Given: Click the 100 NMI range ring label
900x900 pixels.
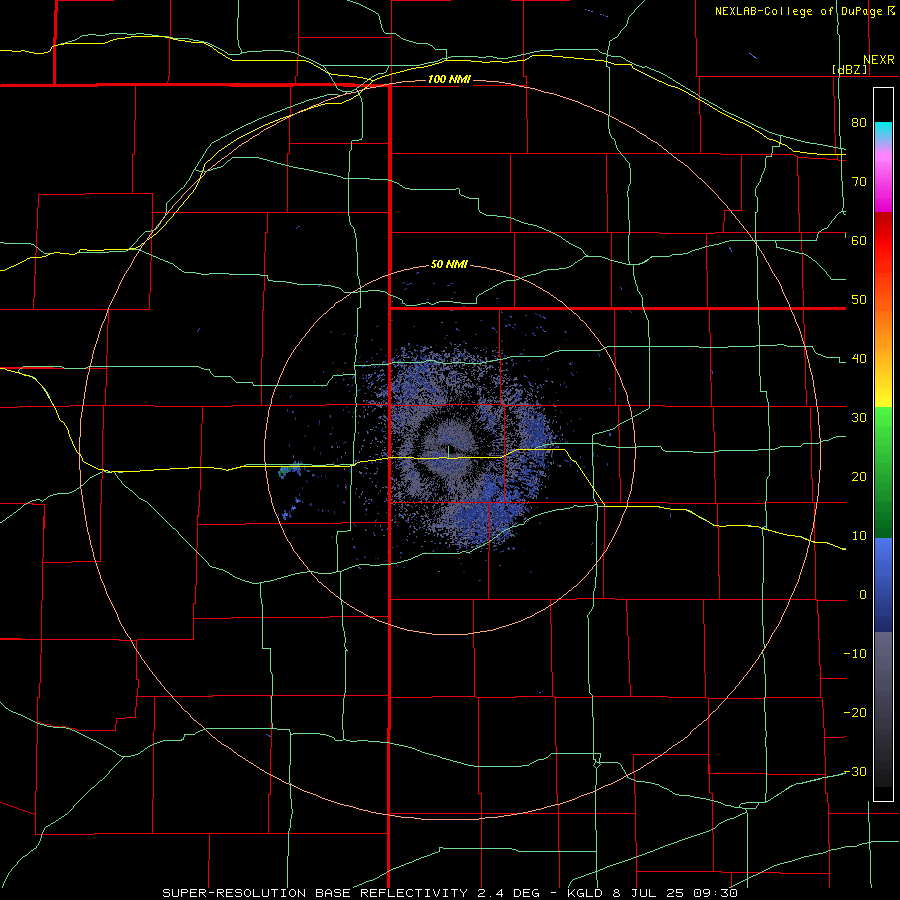Looking at the screenshot, I should [449, 79].
